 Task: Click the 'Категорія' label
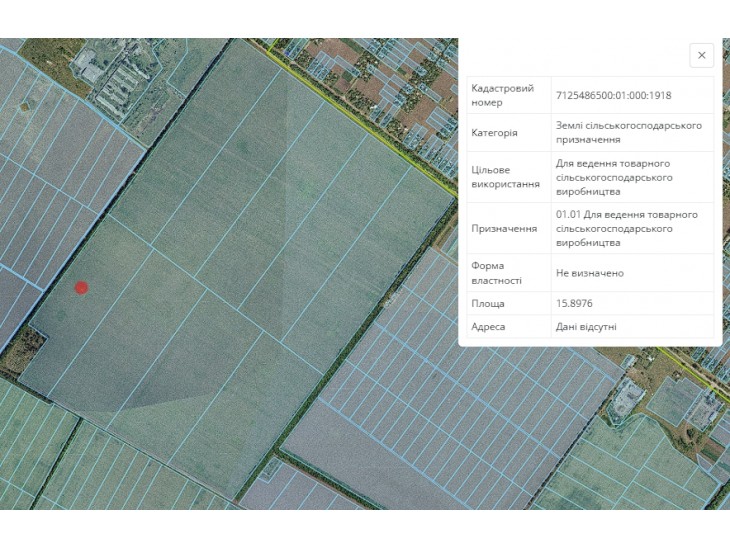point(494,133)
